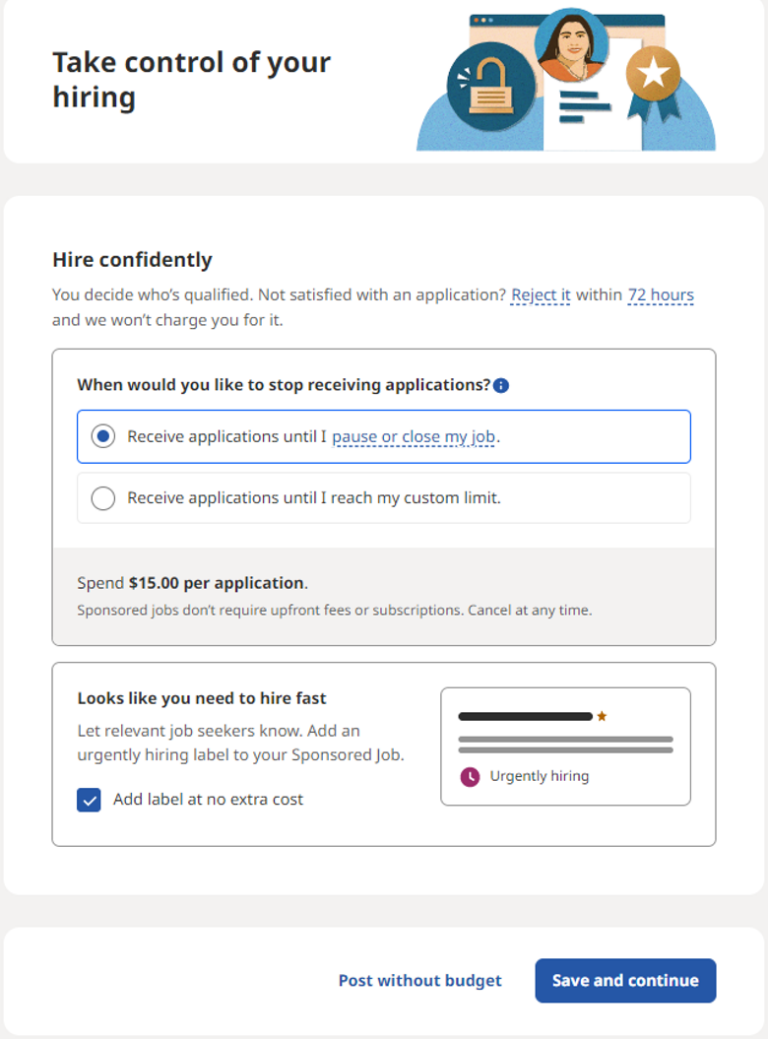Click the orange star in the job preview
Viewport: 768px width, 1039px height.
602,716
